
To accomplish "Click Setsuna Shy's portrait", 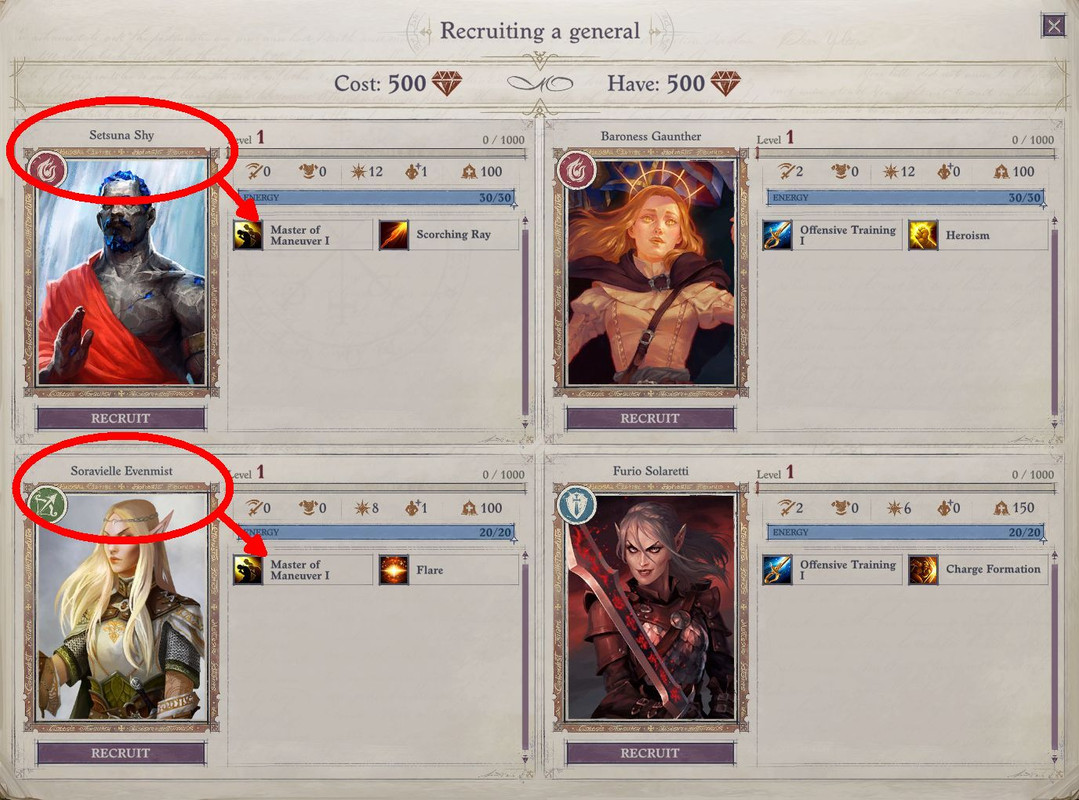I will 122,272.
